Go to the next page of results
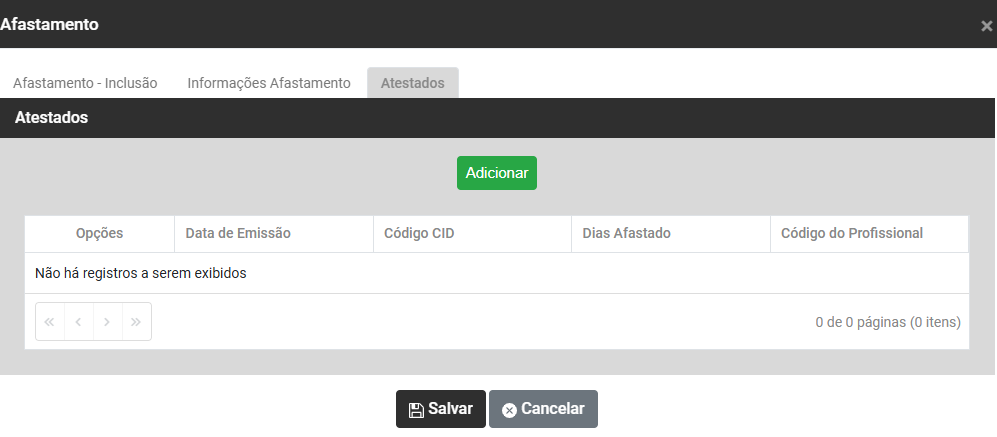997x437 pixels. coord(107,322)
